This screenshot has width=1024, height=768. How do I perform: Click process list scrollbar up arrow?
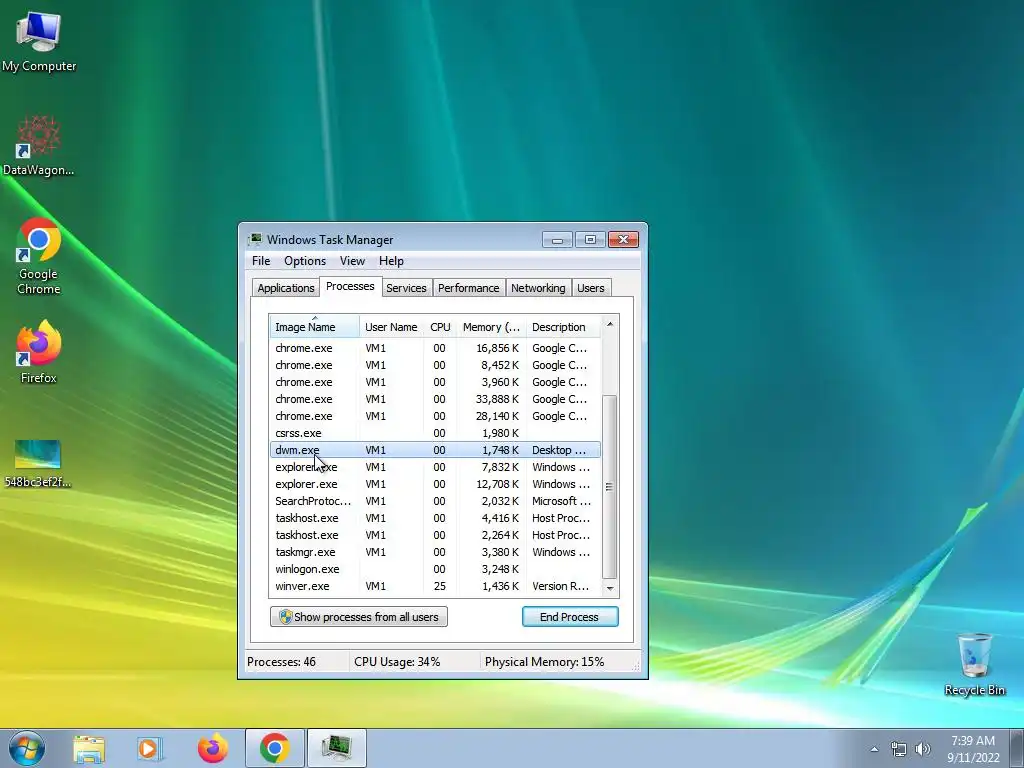click(x=609, y=324)
